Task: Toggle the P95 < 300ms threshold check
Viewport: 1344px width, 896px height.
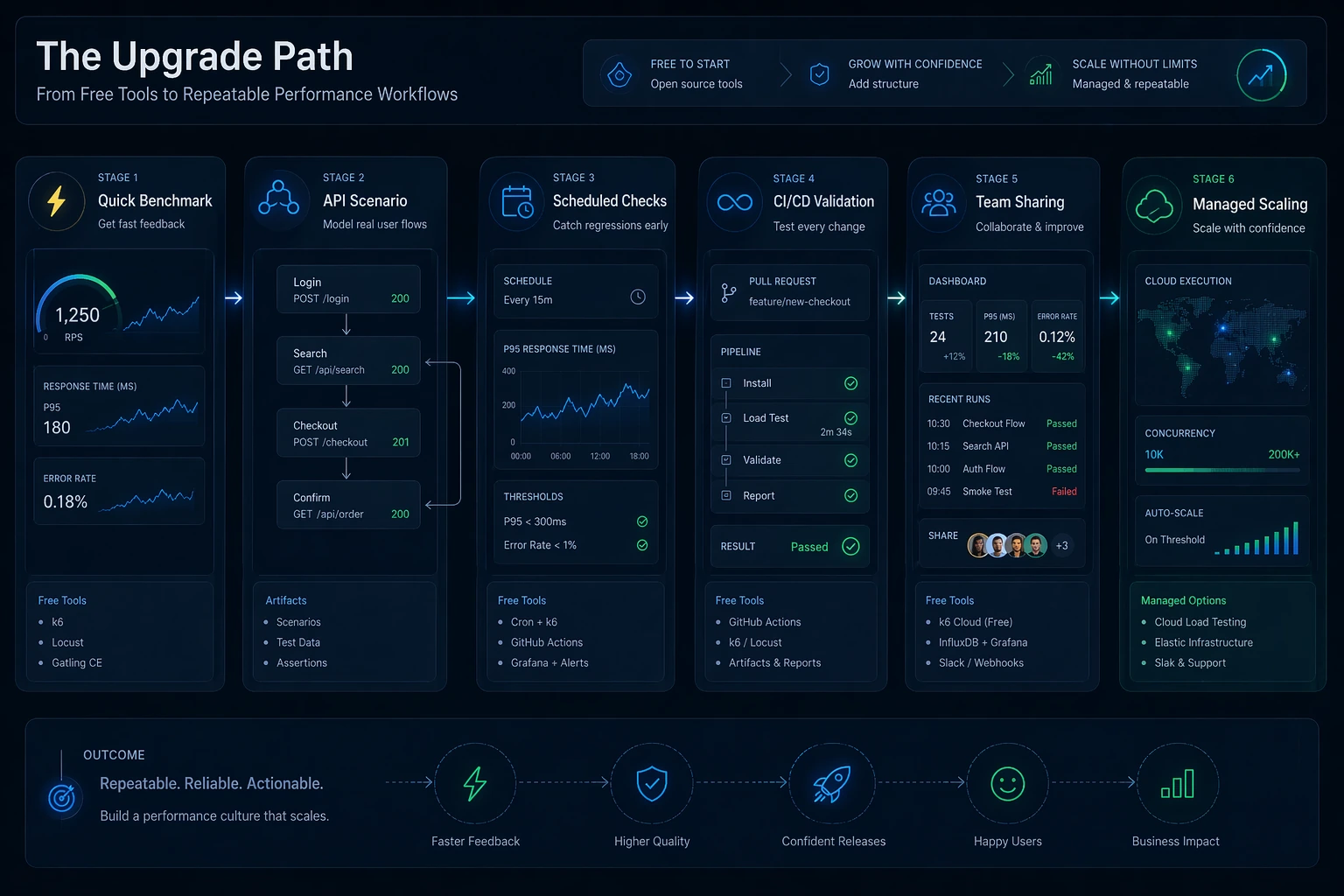Action: point(642,521)
